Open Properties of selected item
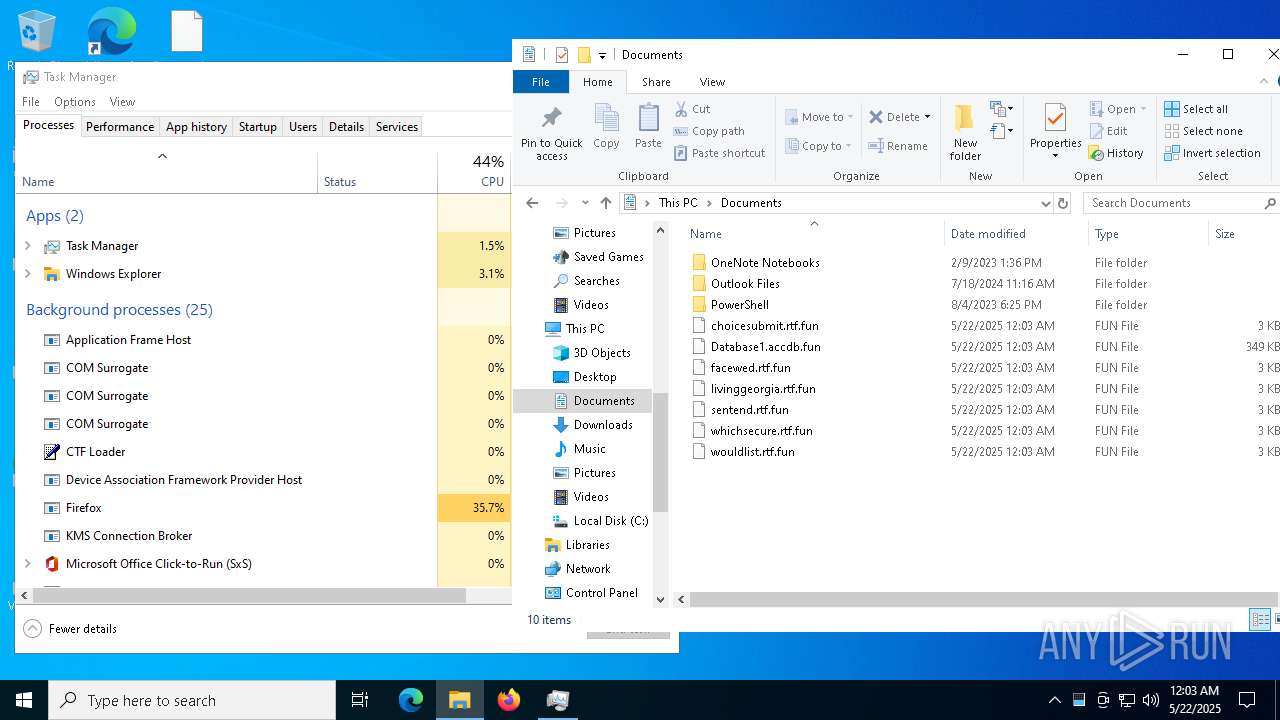1280x720 pixels. click(x=1055, y=131)
